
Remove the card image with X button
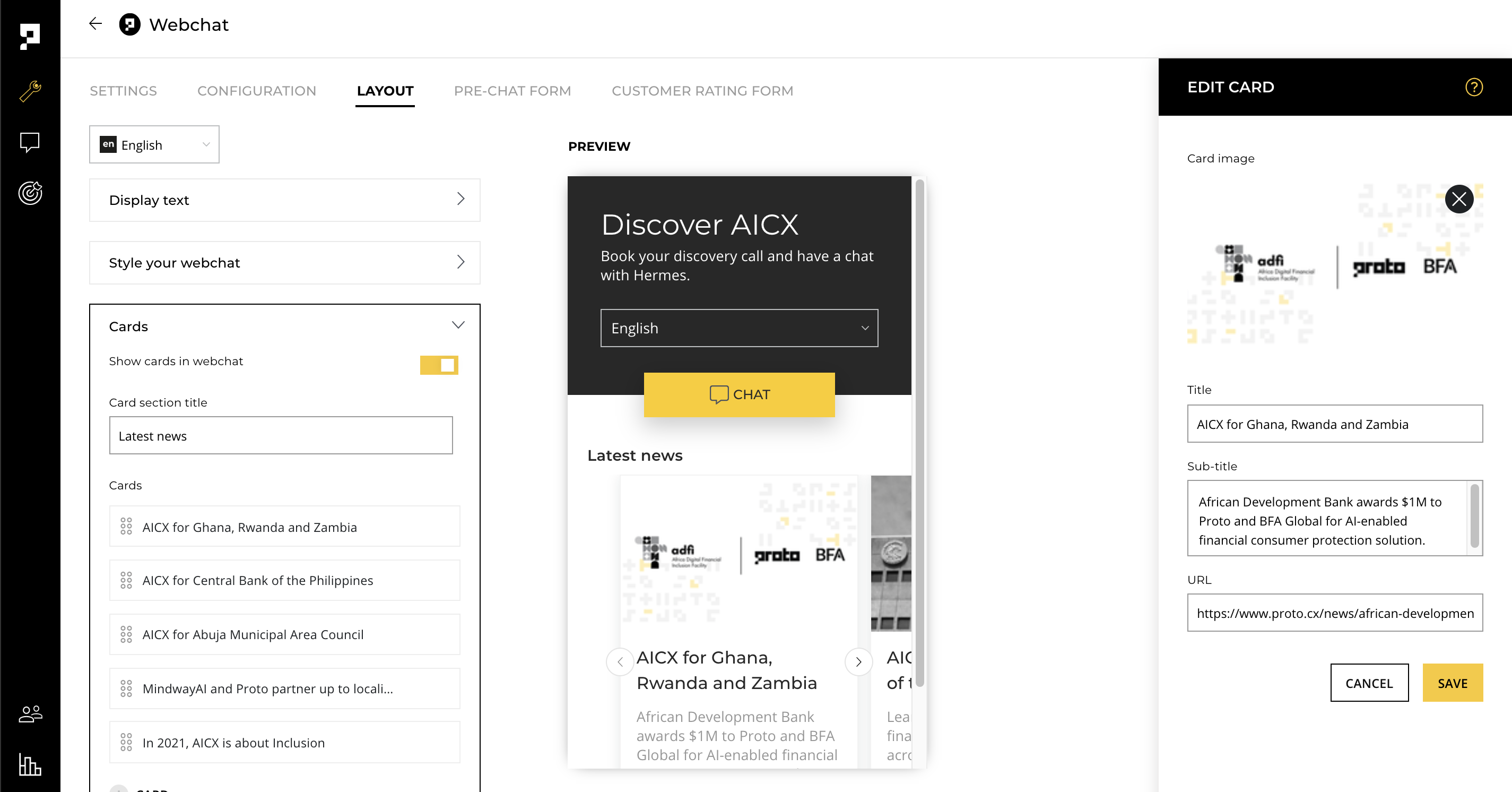(1458, 199)
